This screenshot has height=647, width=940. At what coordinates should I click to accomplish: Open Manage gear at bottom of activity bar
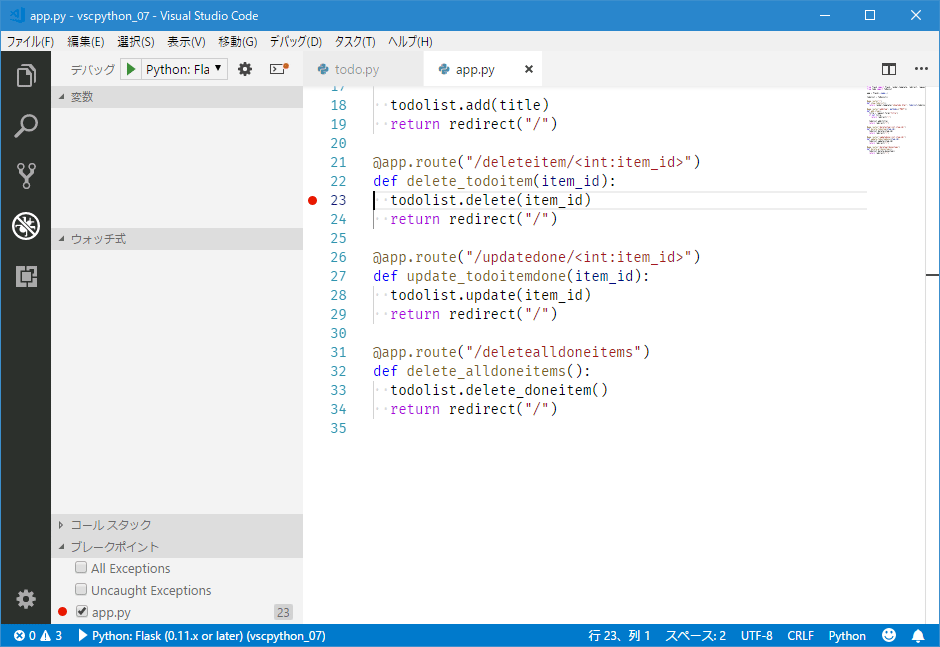[26, 598]
